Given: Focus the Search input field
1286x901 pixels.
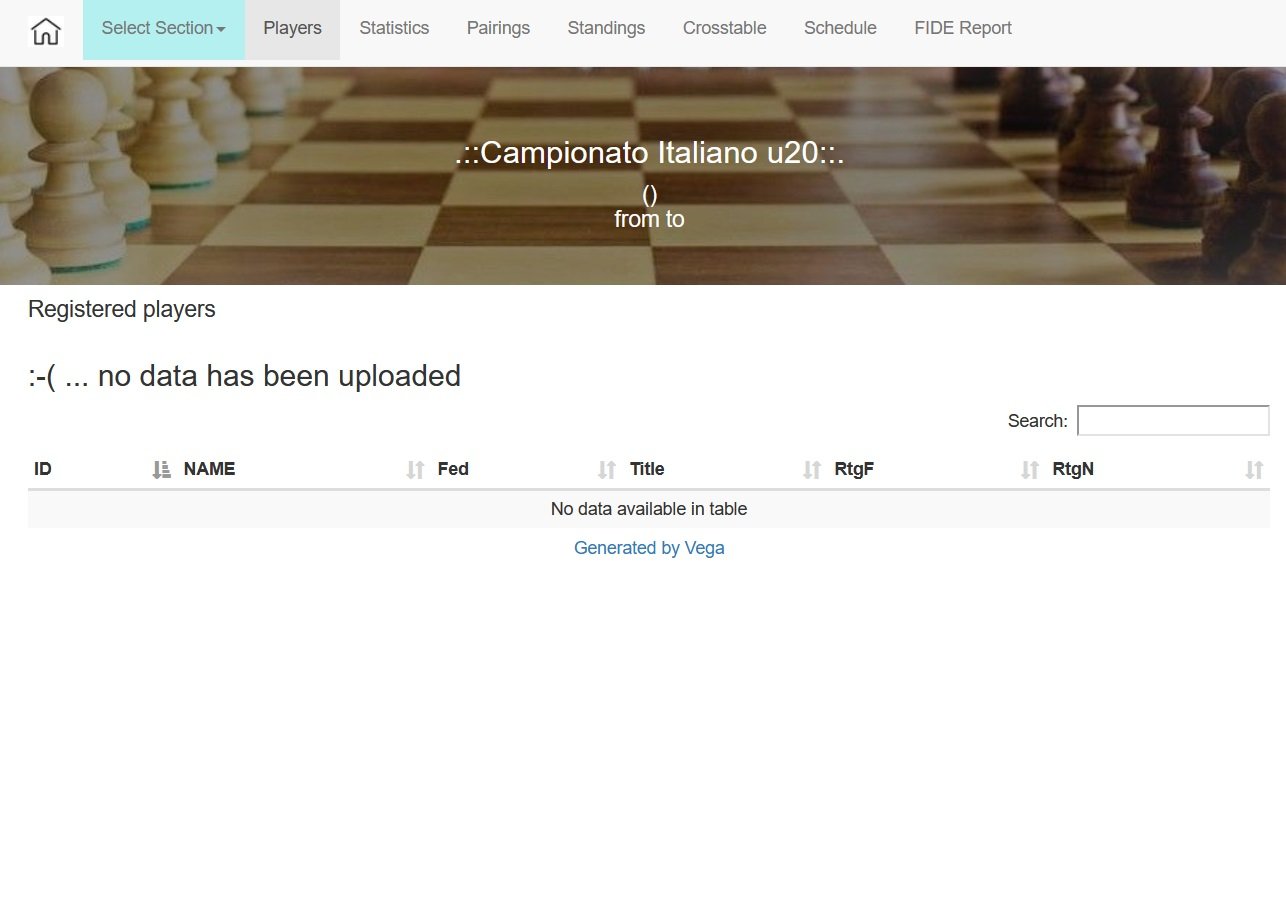Looking at the screenshot, I should (x=1173, y=420).
